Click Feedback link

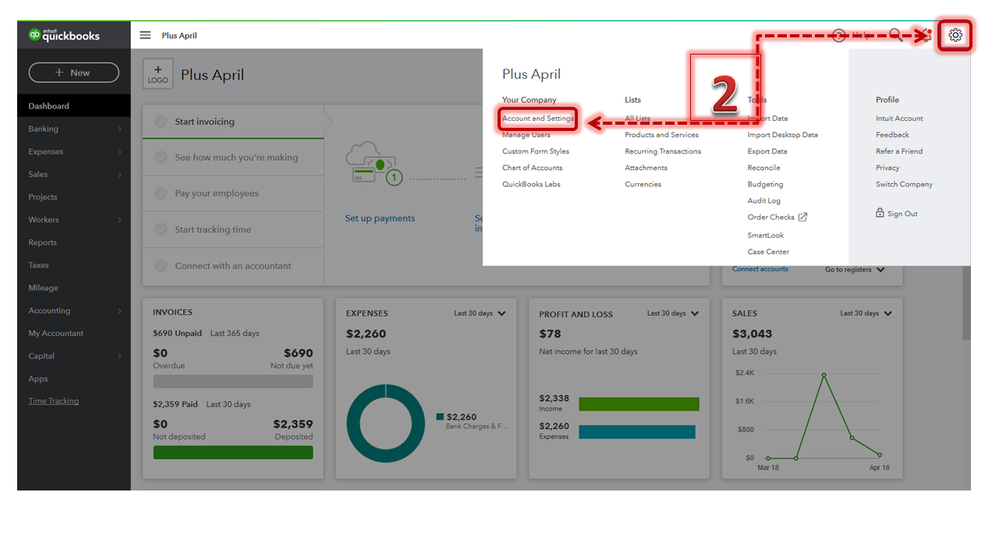[x=892, y=135]
